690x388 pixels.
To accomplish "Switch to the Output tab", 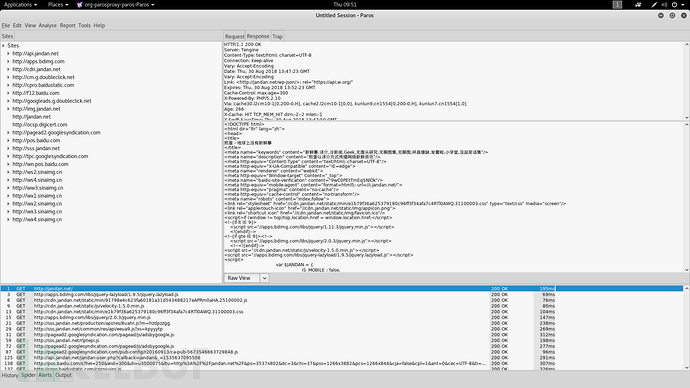I will 63,375.
